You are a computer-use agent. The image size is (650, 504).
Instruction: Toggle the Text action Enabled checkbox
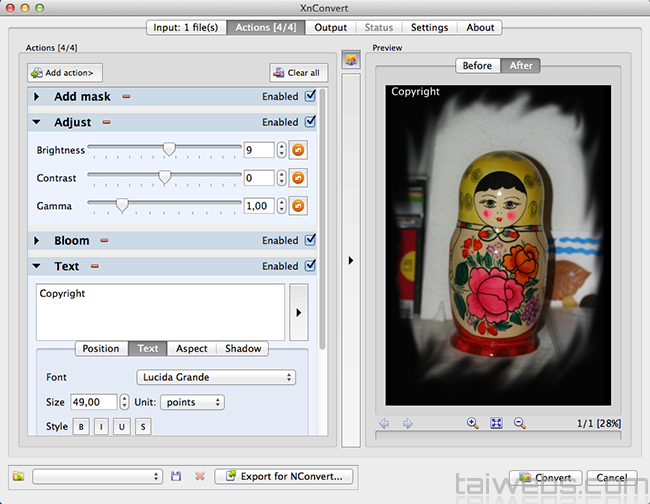(x=310, y=267)
